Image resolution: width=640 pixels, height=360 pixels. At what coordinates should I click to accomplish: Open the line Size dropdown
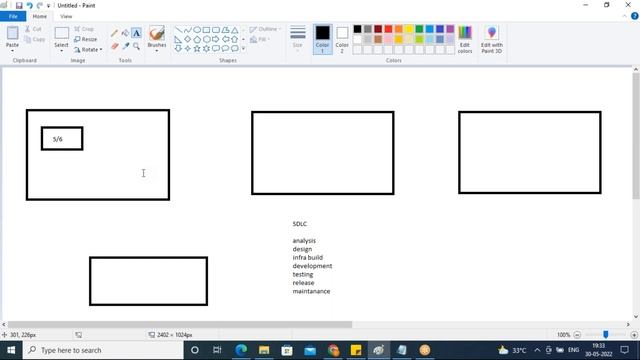coord(298,39)
